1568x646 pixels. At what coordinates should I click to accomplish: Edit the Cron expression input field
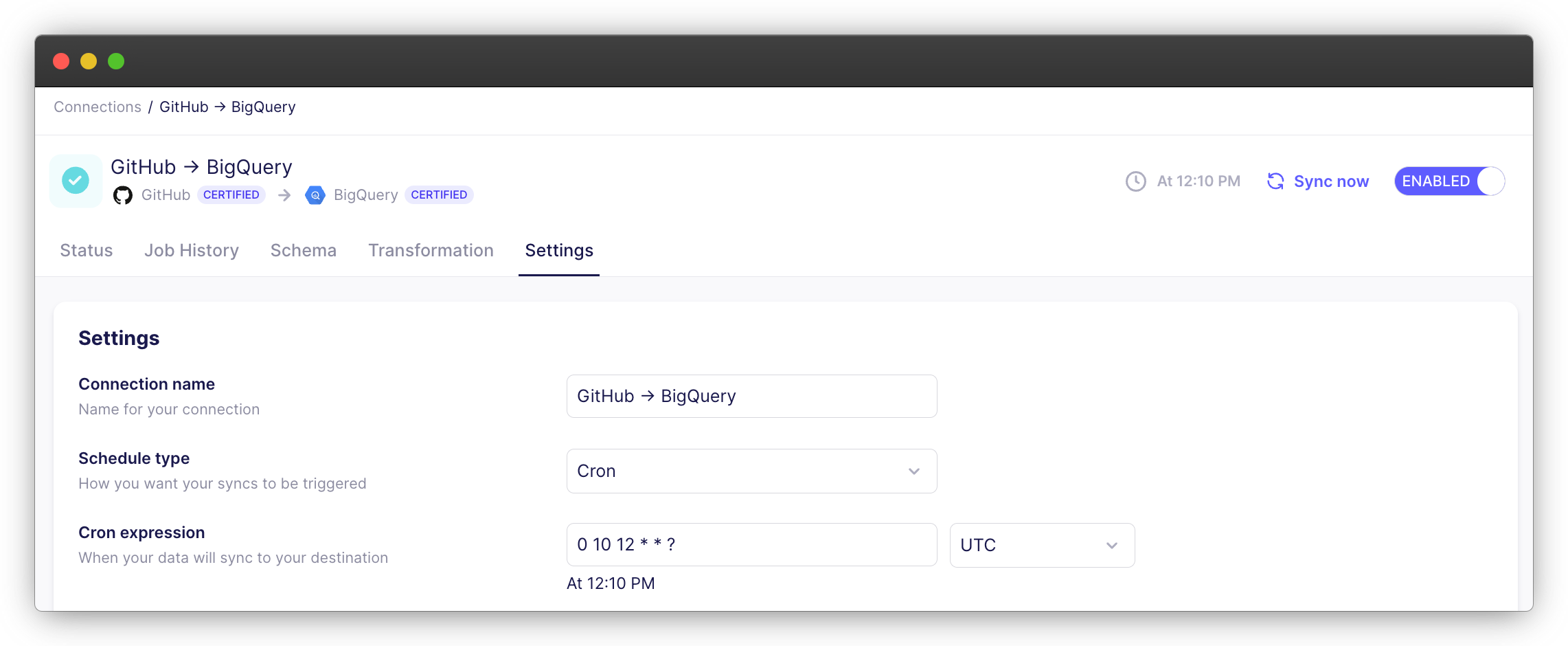(751, 544)
